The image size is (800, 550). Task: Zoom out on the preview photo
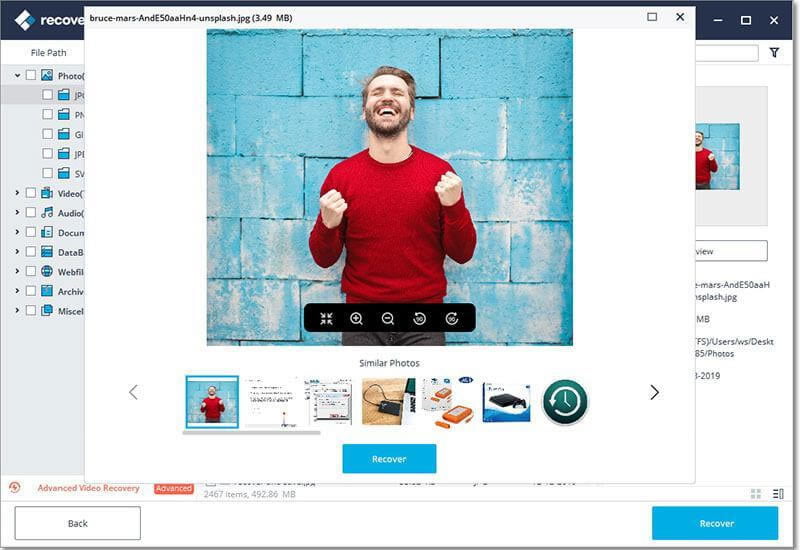pyautogui.click(x=388, y=318)
